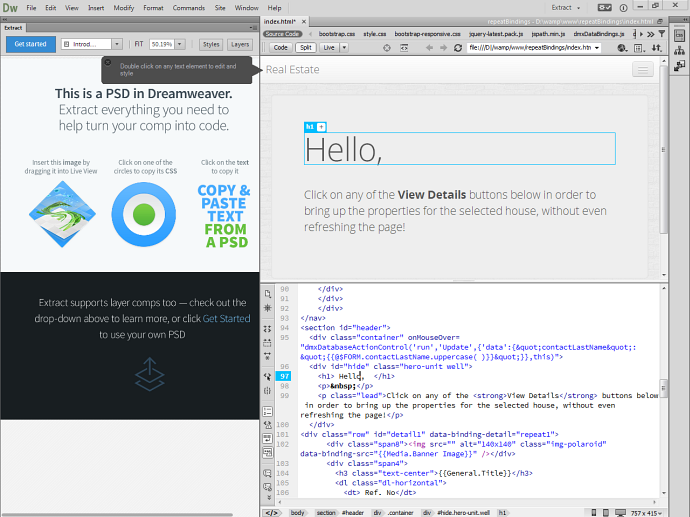Open Documents icon in the coding toolbar
Viewport: 690px width, 517px height.
268,293
